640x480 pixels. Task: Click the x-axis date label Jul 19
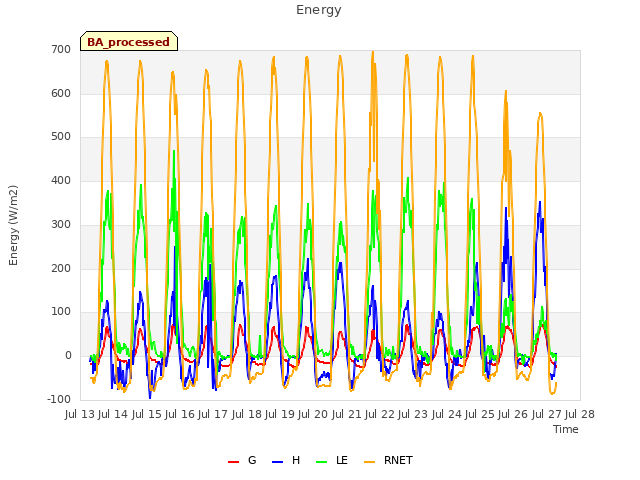coord(280,414)
